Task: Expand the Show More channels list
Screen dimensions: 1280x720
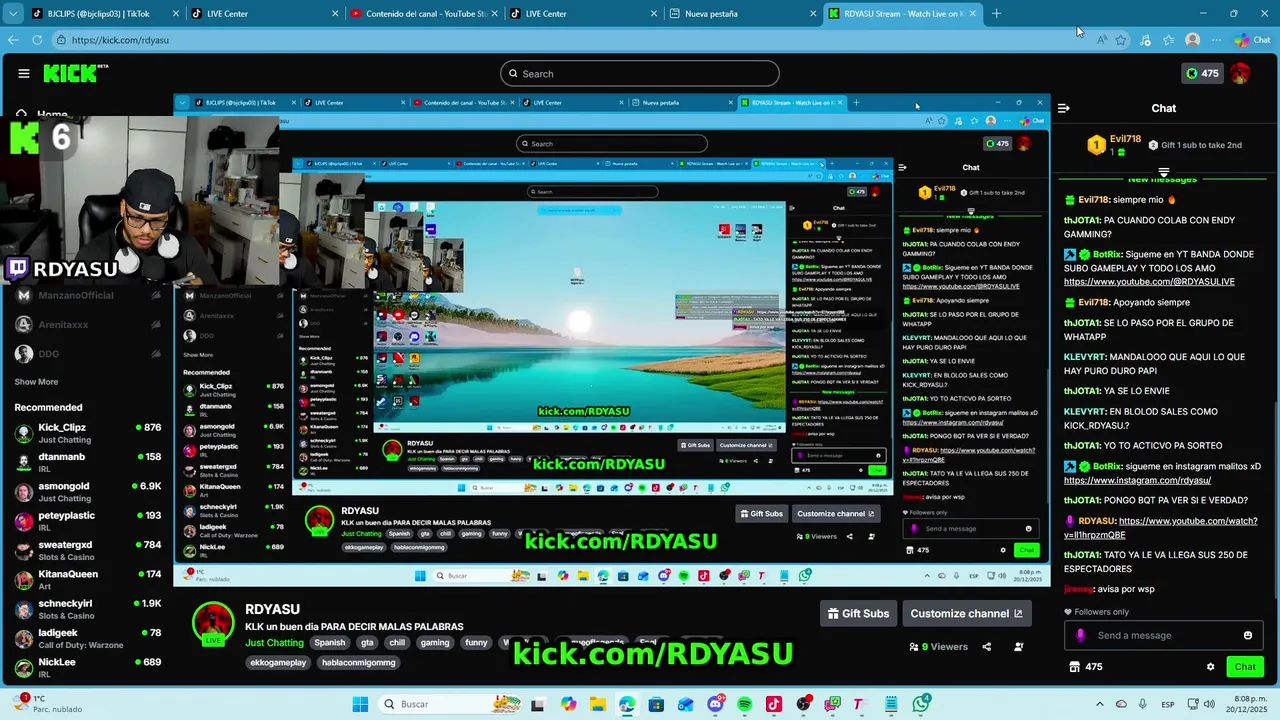Action: pyautogui.click(x=36, y=382)
